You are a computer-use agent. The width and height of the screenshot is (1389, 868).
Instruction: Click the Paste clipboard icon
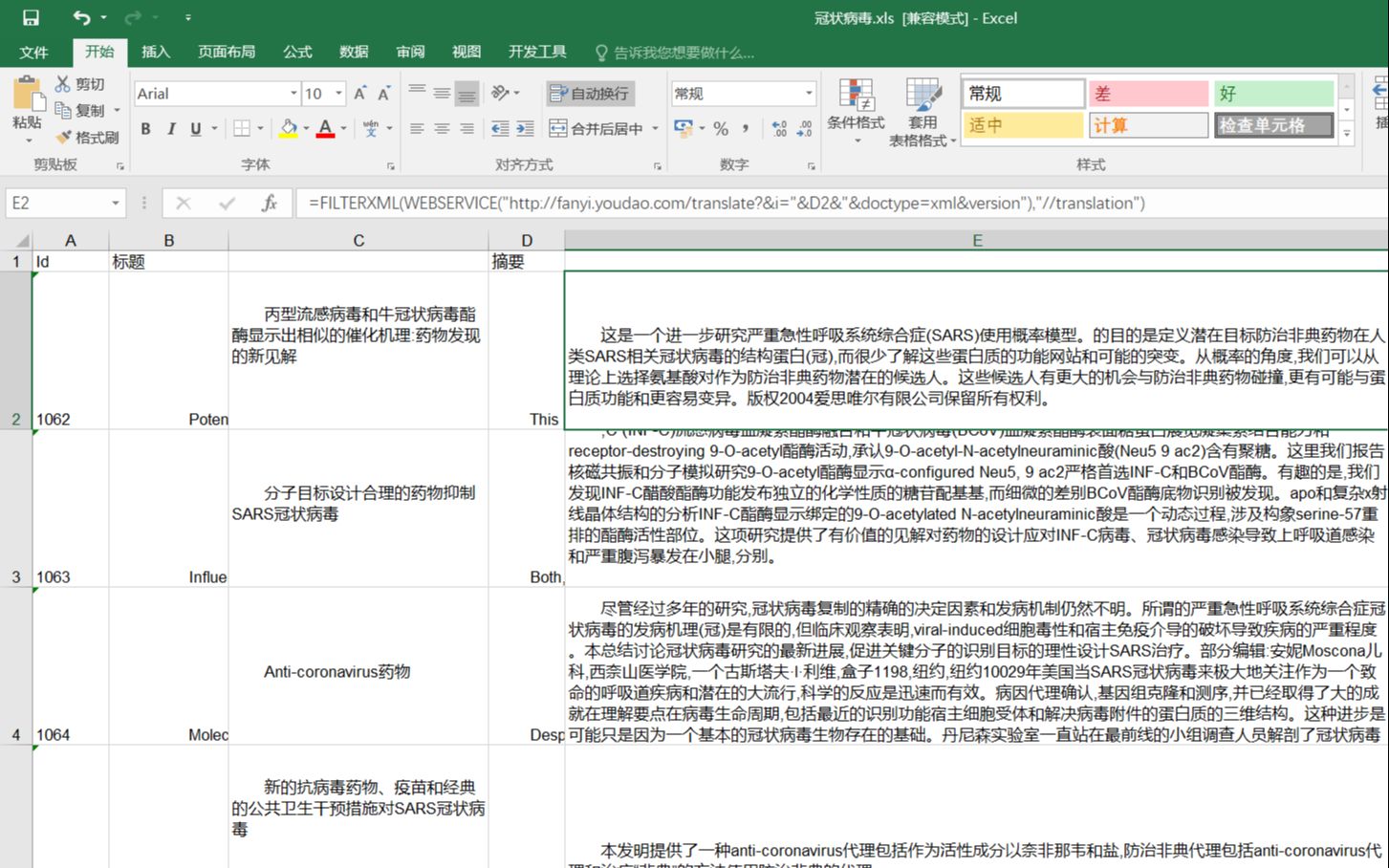[x=27, y=95]
